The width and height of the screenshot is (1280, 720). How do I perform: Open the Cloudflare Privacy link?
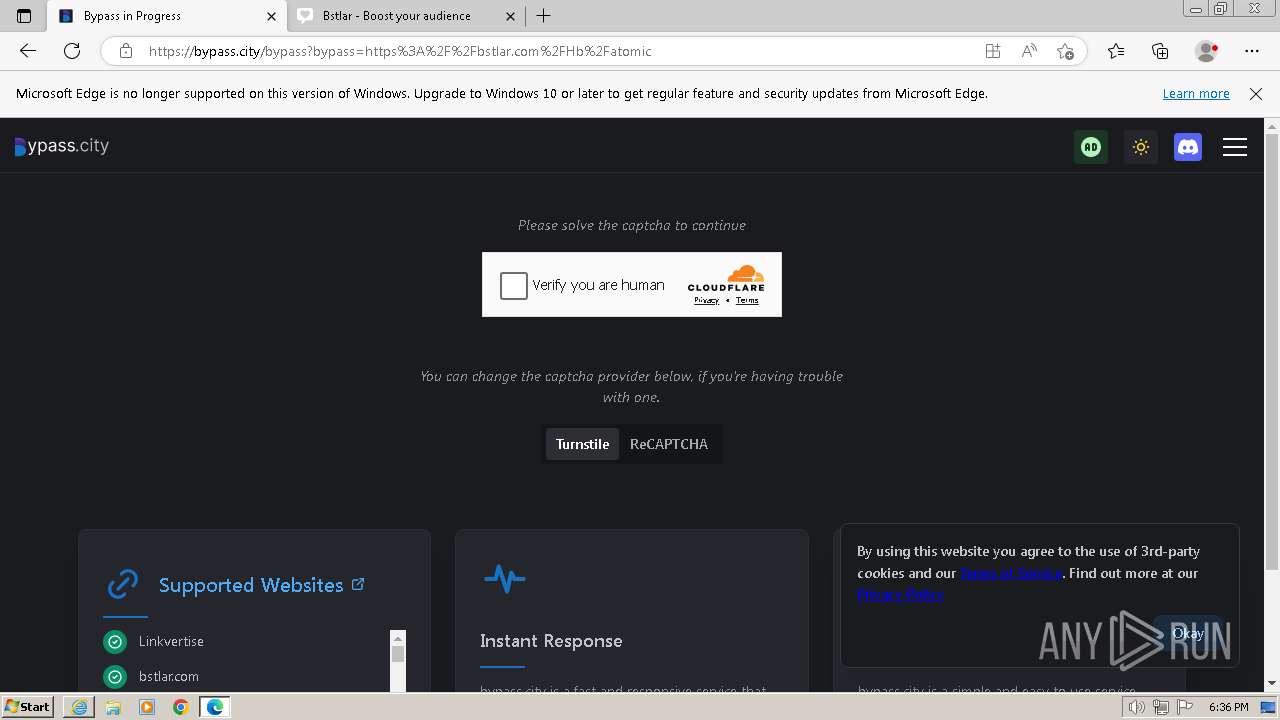[707, 300]
